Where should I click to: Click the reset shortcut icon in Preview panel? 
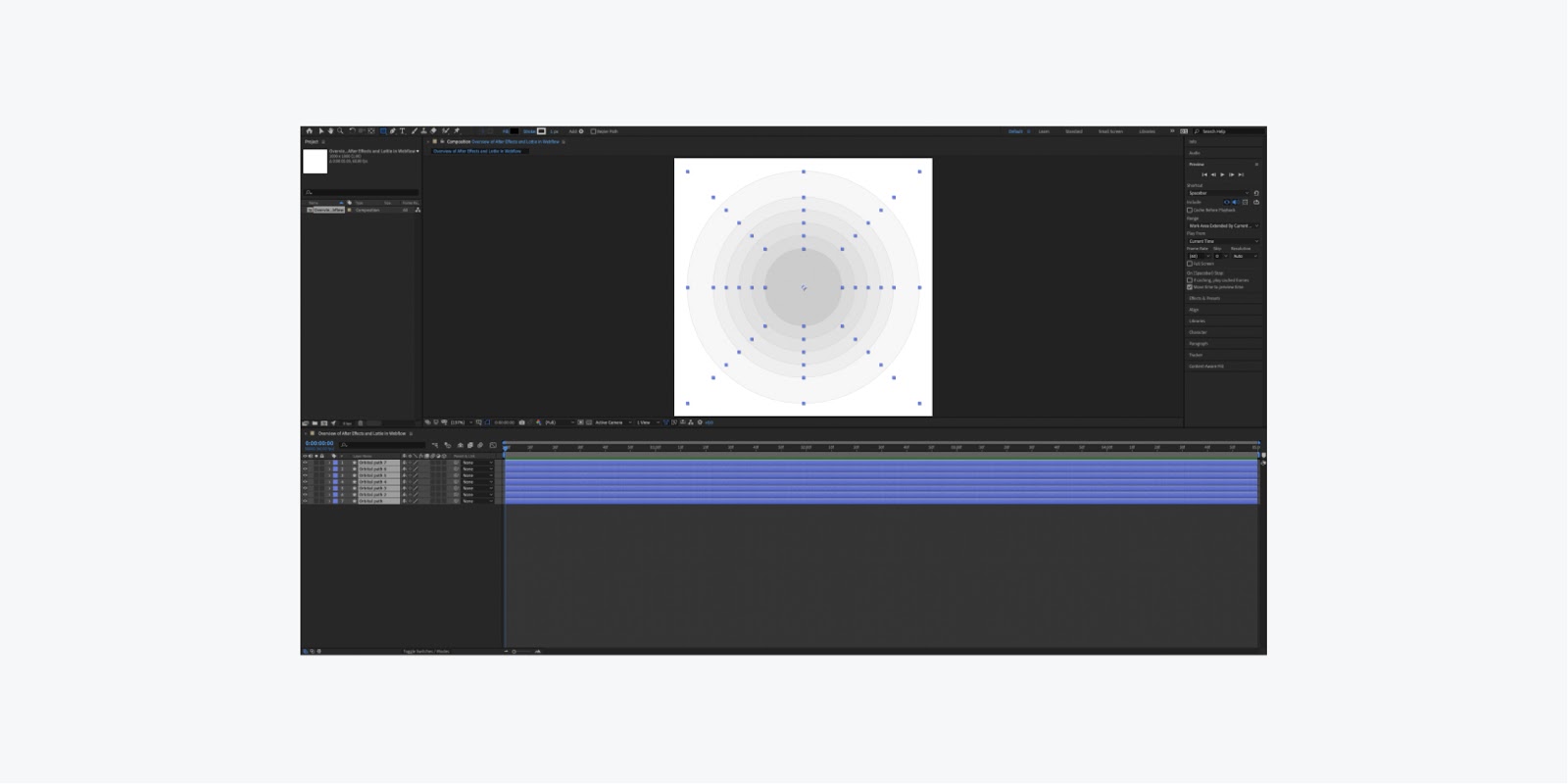click(1256, 193)
